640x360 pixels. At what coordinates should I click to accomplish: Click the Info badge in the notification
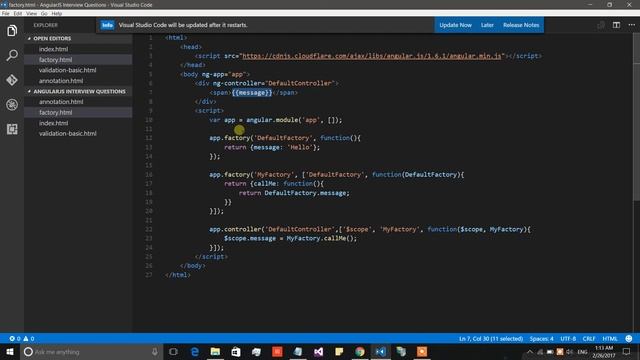[x=107, y=25]
